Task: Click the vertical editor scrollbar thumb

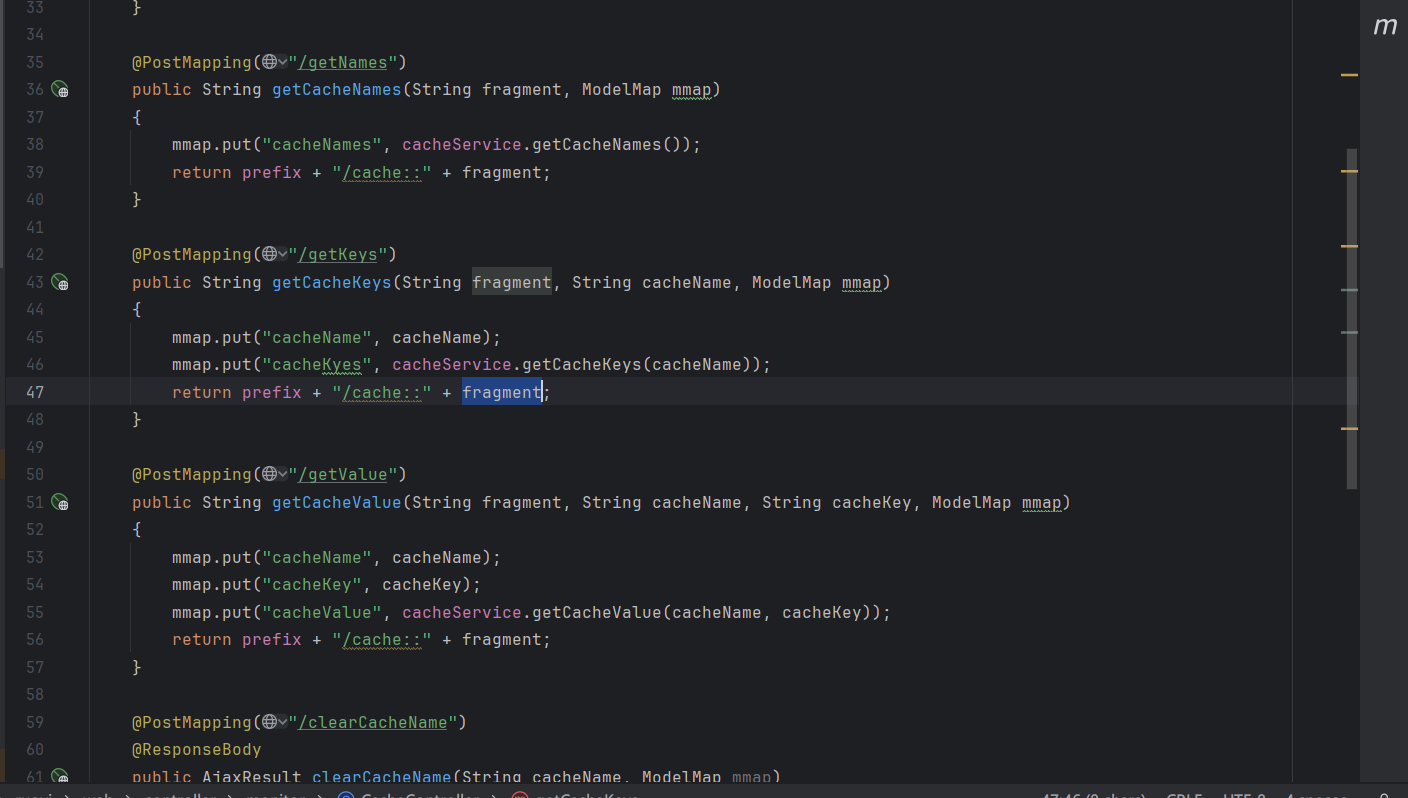Action: pos(1352,319)
